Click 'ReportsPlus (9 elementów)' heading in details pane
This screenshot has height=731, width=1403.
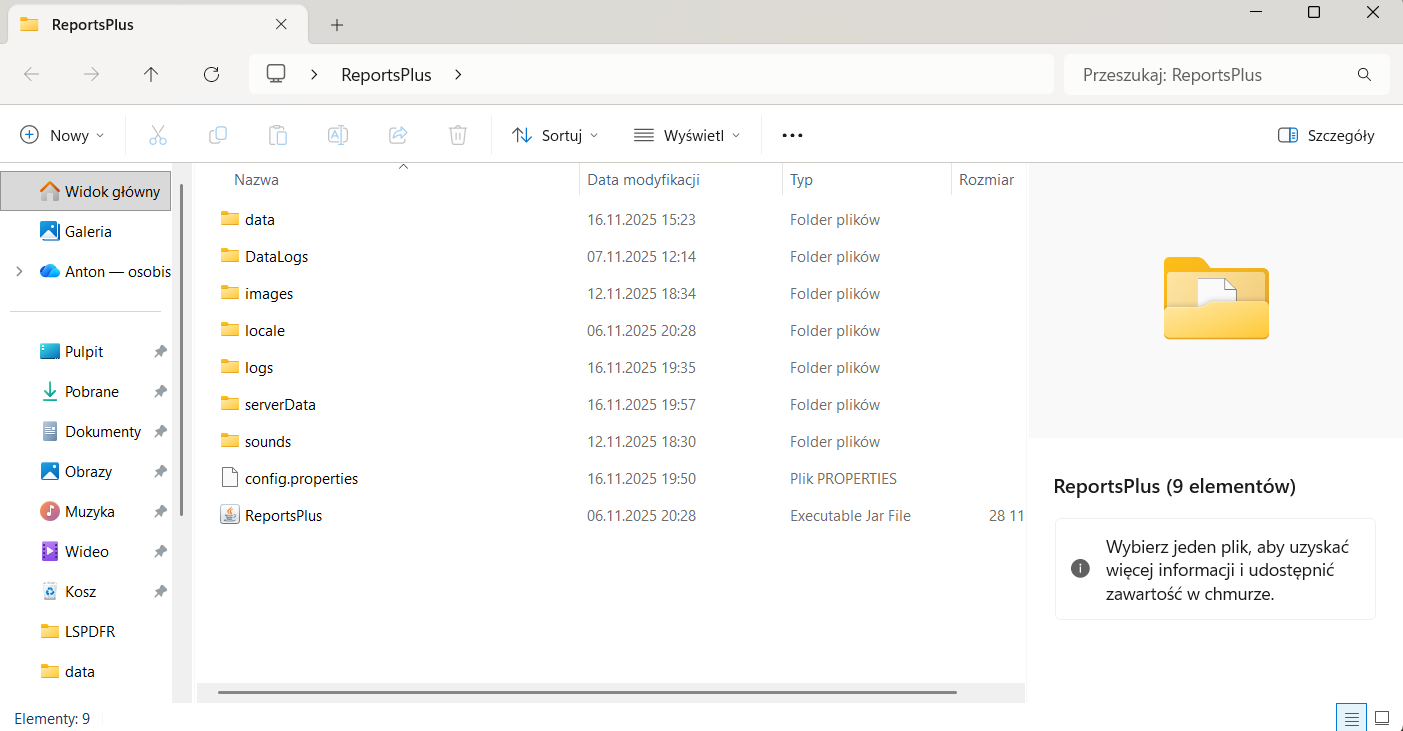tap(1174, 487)
